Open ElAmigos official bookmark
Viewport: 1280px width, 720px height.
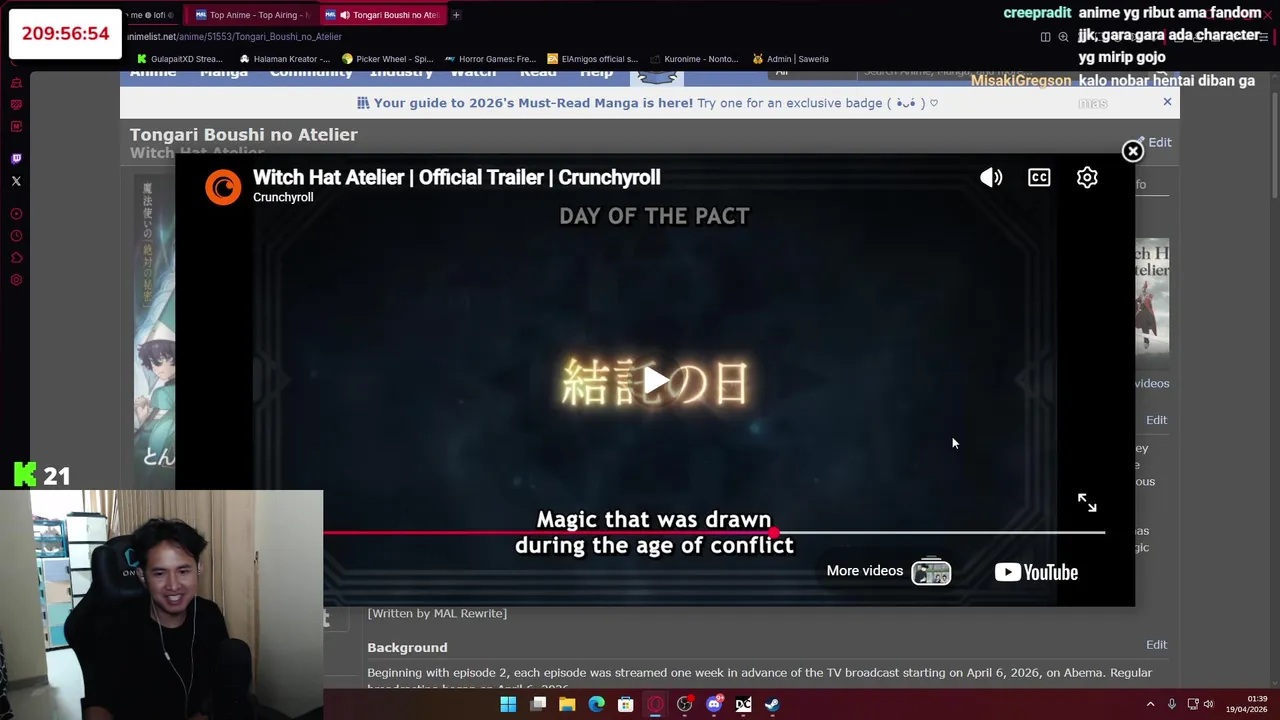click(x=592, y=59)
